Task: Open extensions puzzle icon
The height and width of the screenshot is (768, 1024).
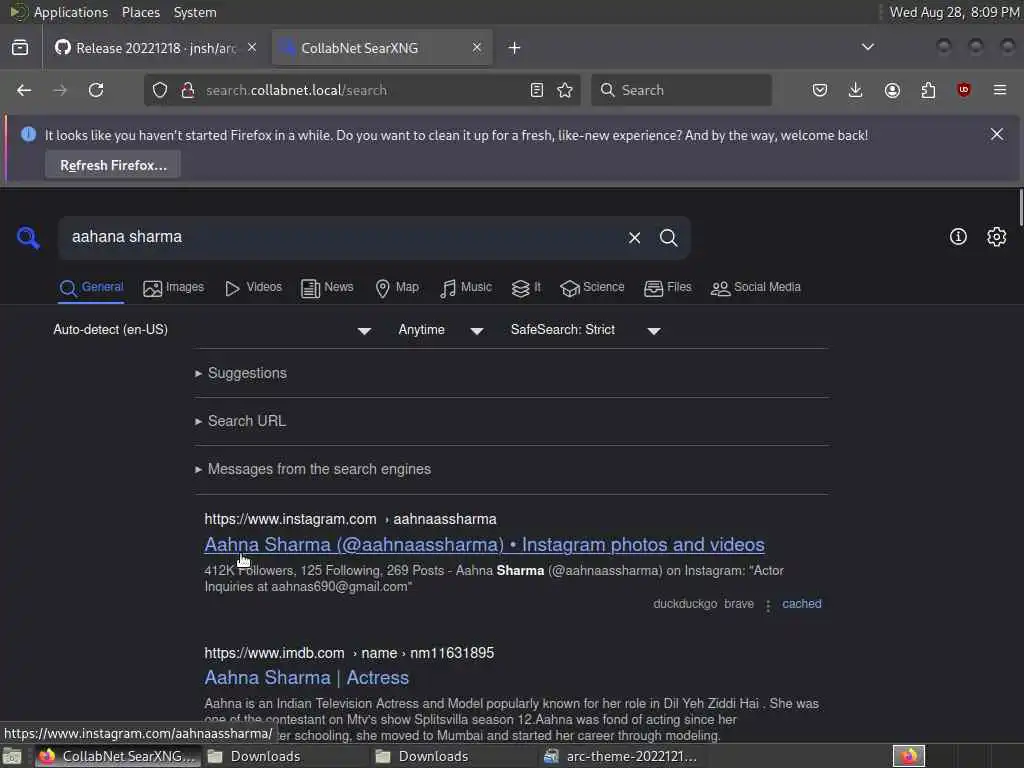Action: tap(928, 90)
